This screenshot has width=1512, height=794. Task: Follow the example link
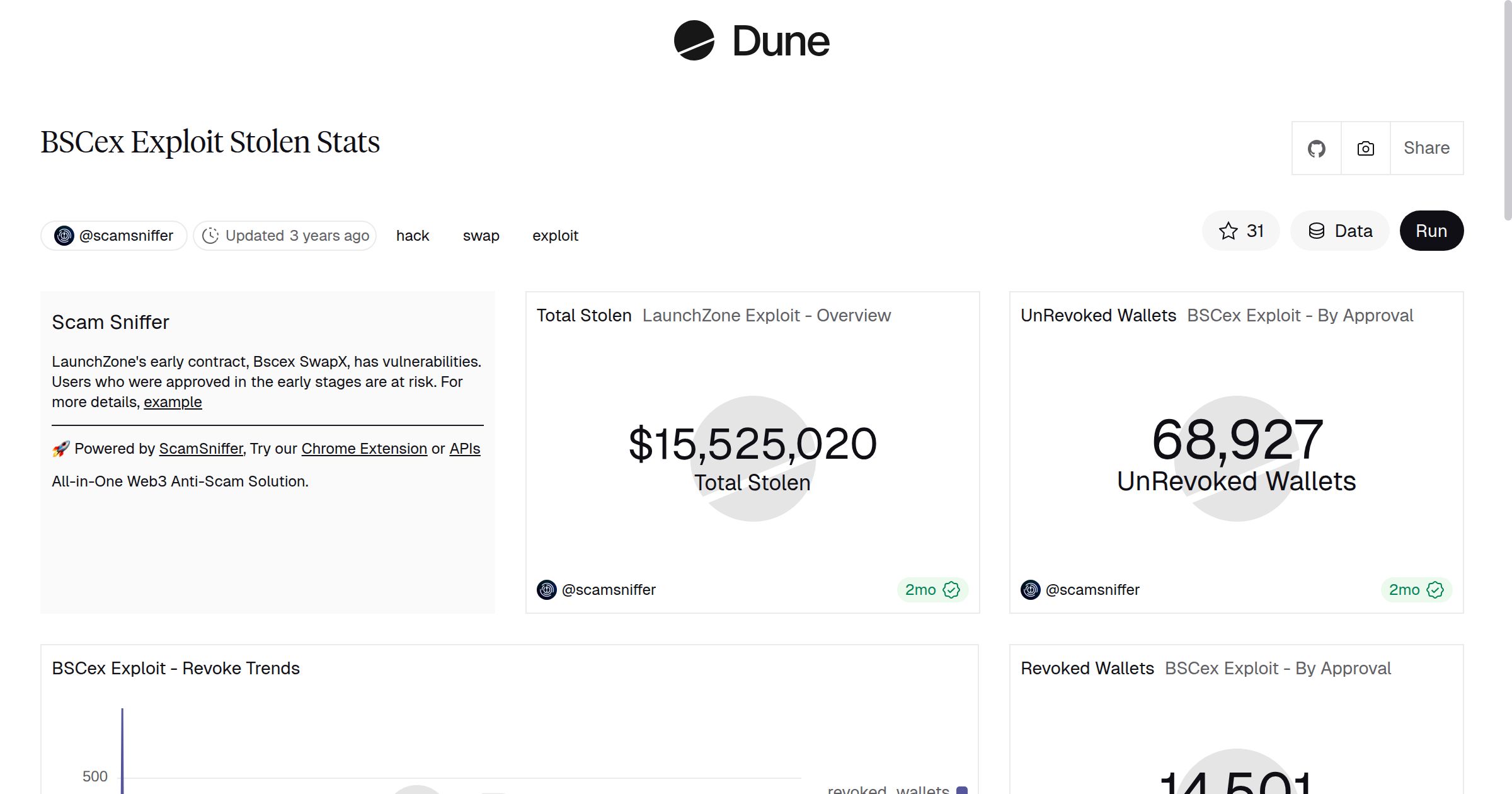pos(172,401)
